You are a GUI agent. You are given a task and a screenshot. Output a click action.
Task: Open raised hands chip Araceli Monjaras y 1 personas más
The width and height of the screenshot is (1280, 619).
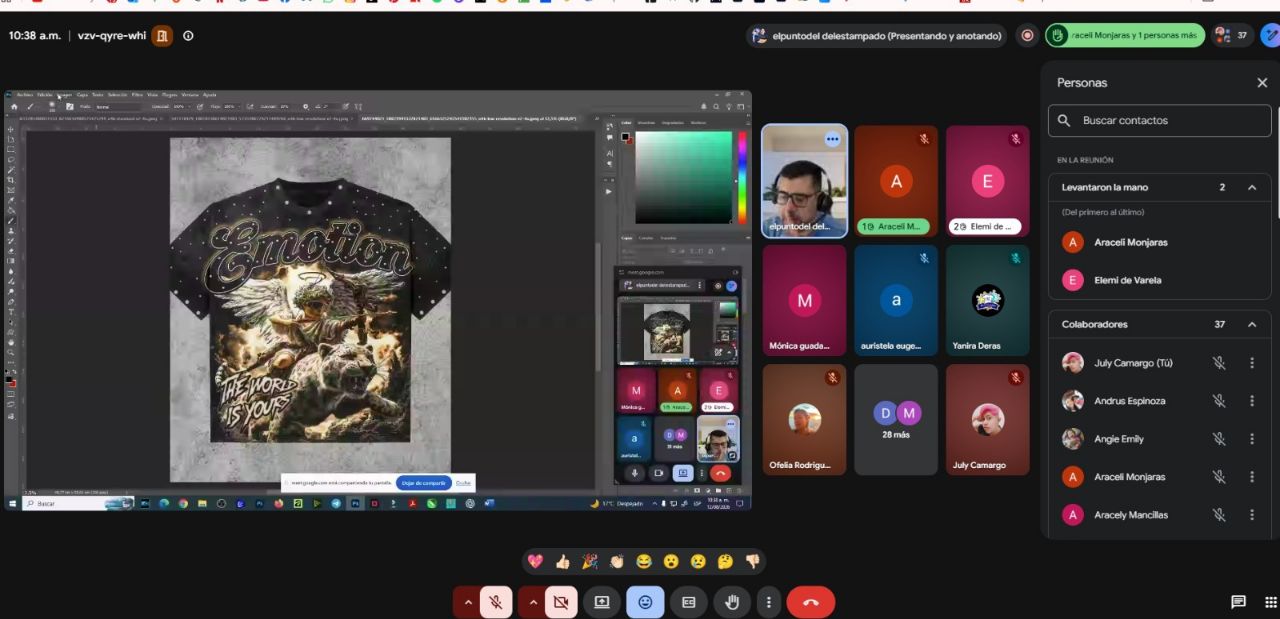pyautogui.click(x=1125, y=36)
